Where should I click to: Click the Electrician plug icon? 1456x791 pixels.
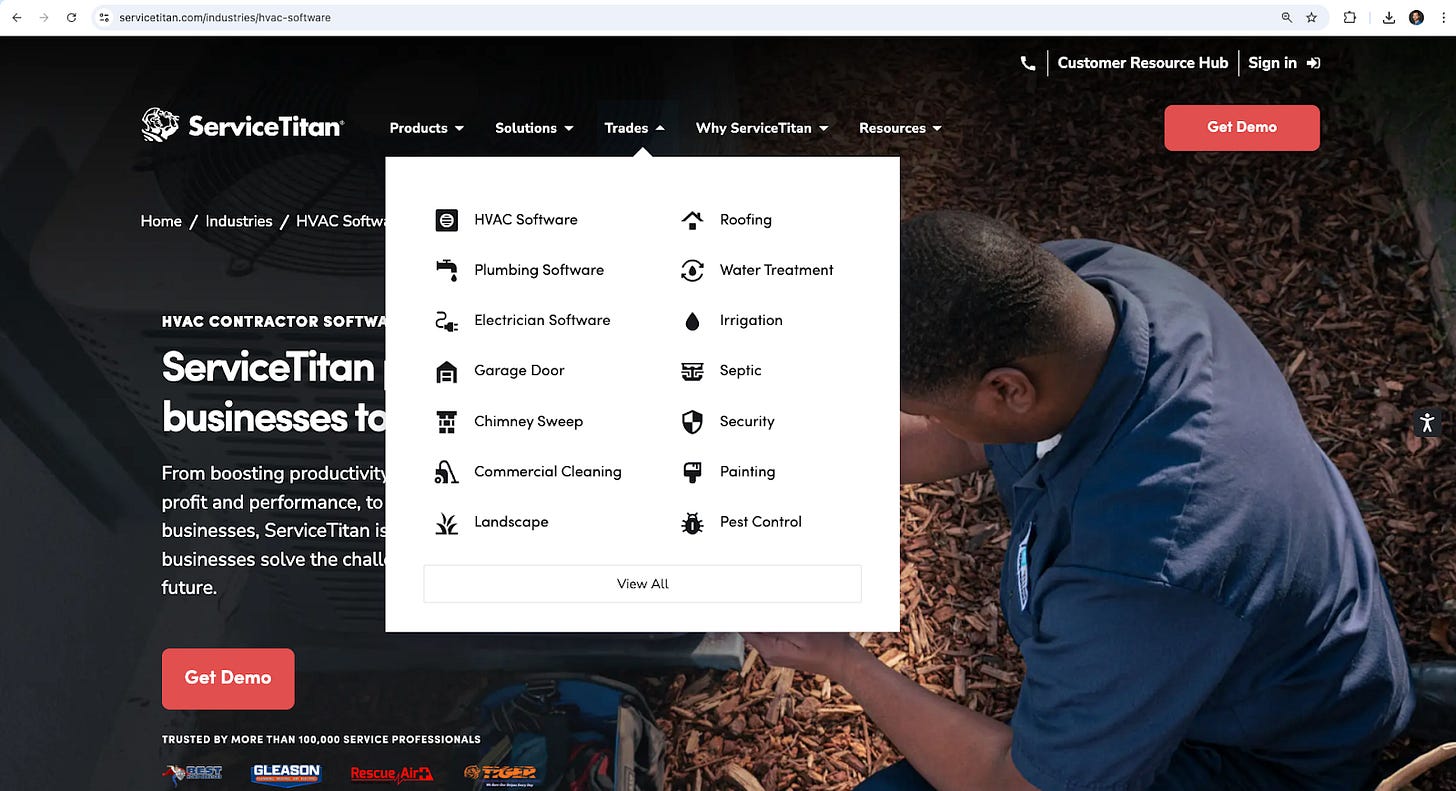pyautogui.click(x=447, y=321)
